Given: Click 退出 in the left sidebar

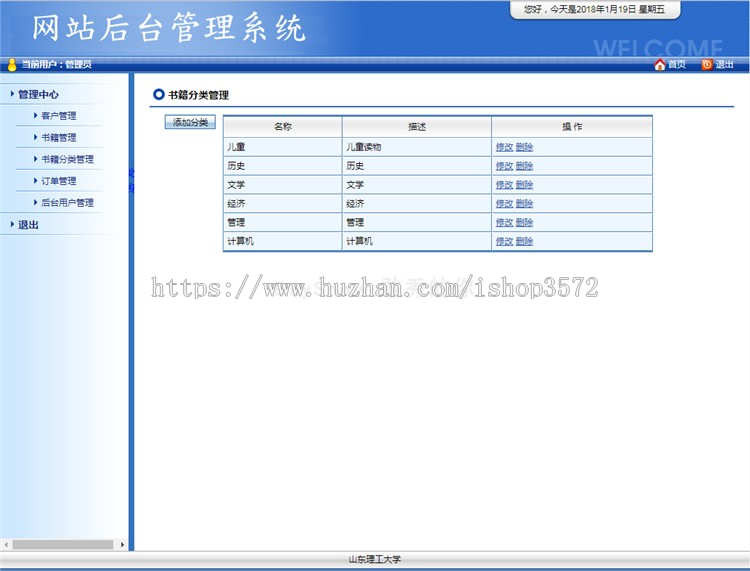Looking at the screenshot, I should [28, 225].
